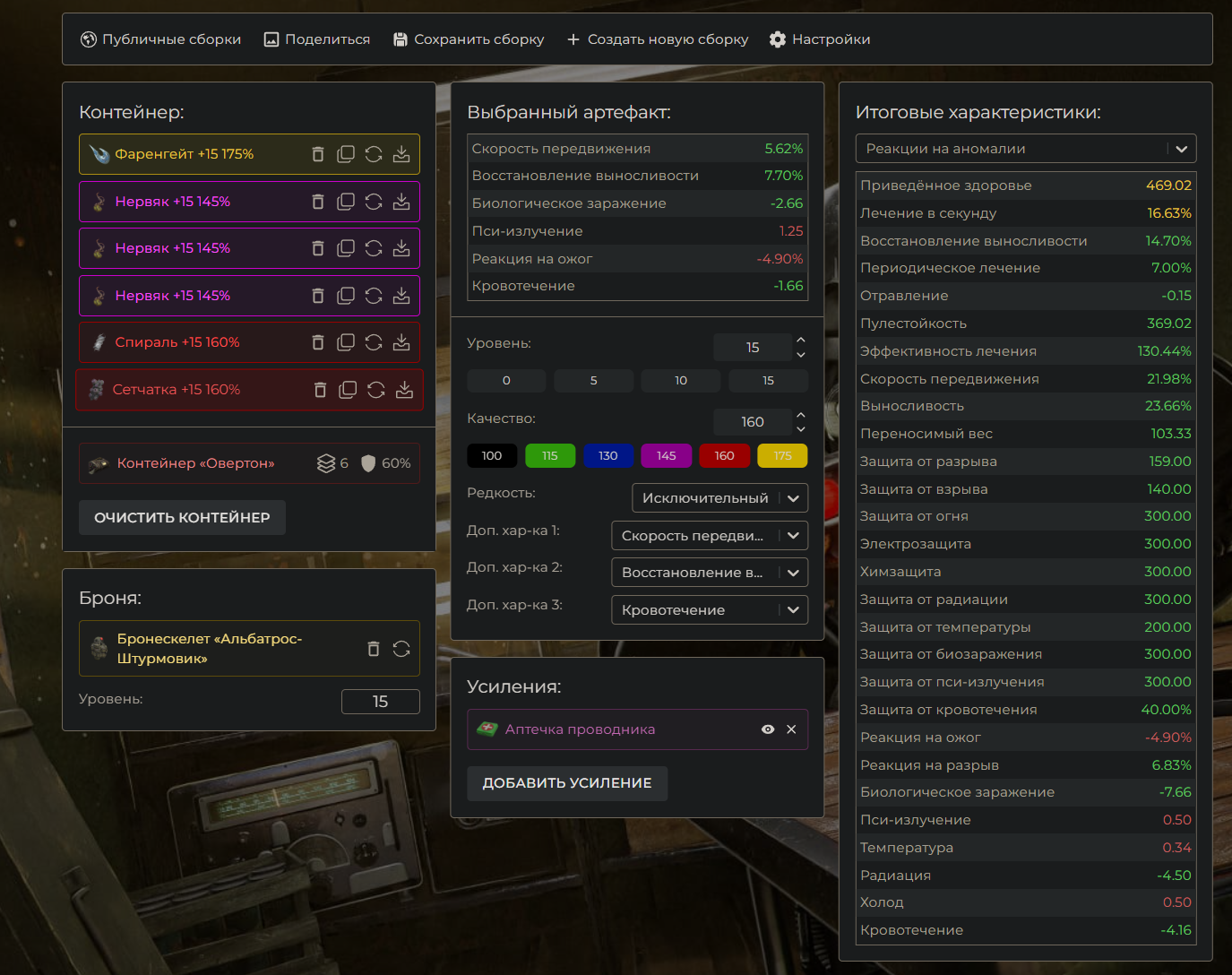Decrease Качество with the down stepper arrow
Screen dimensions: 1232x975
pos(801,429)
